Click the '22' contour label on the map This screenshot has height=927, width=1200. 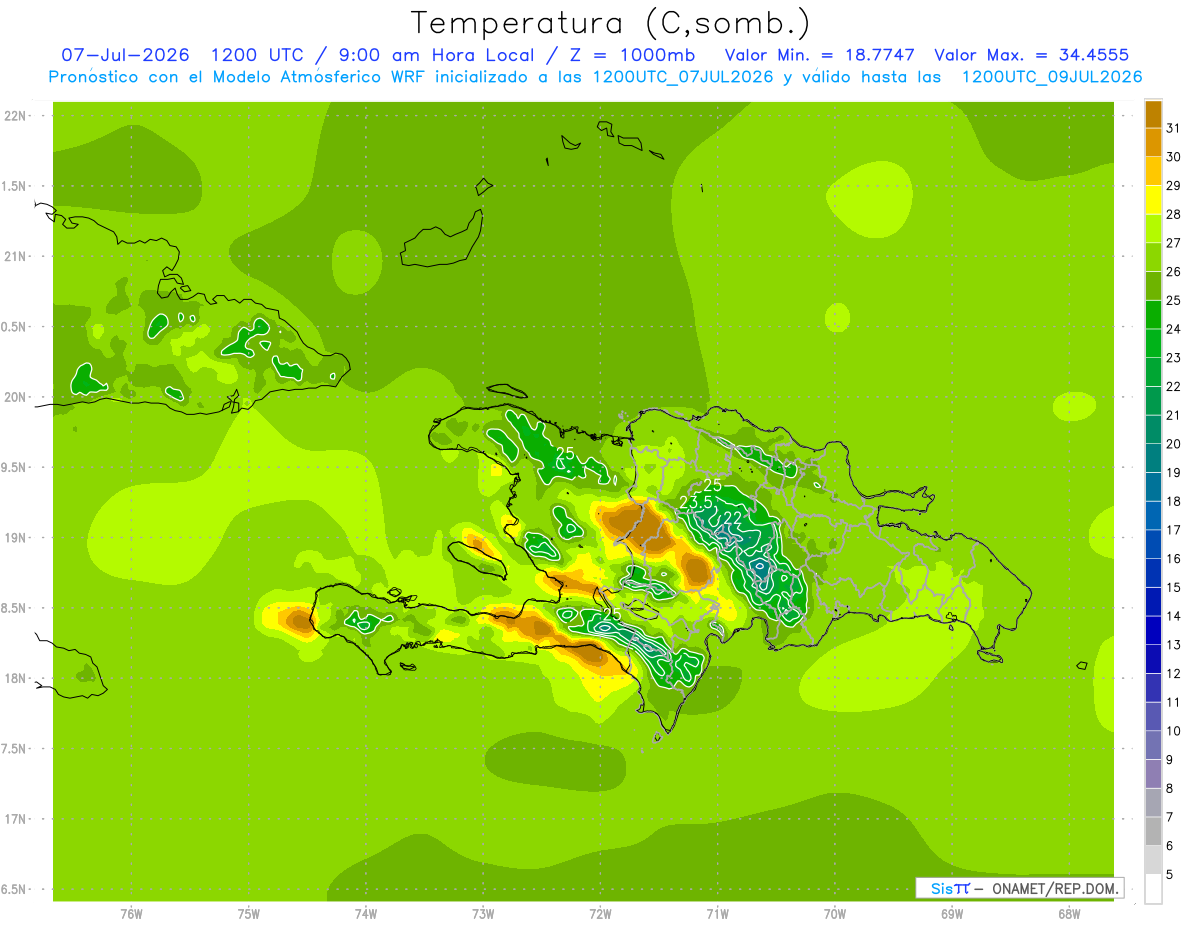click(733, 518)
